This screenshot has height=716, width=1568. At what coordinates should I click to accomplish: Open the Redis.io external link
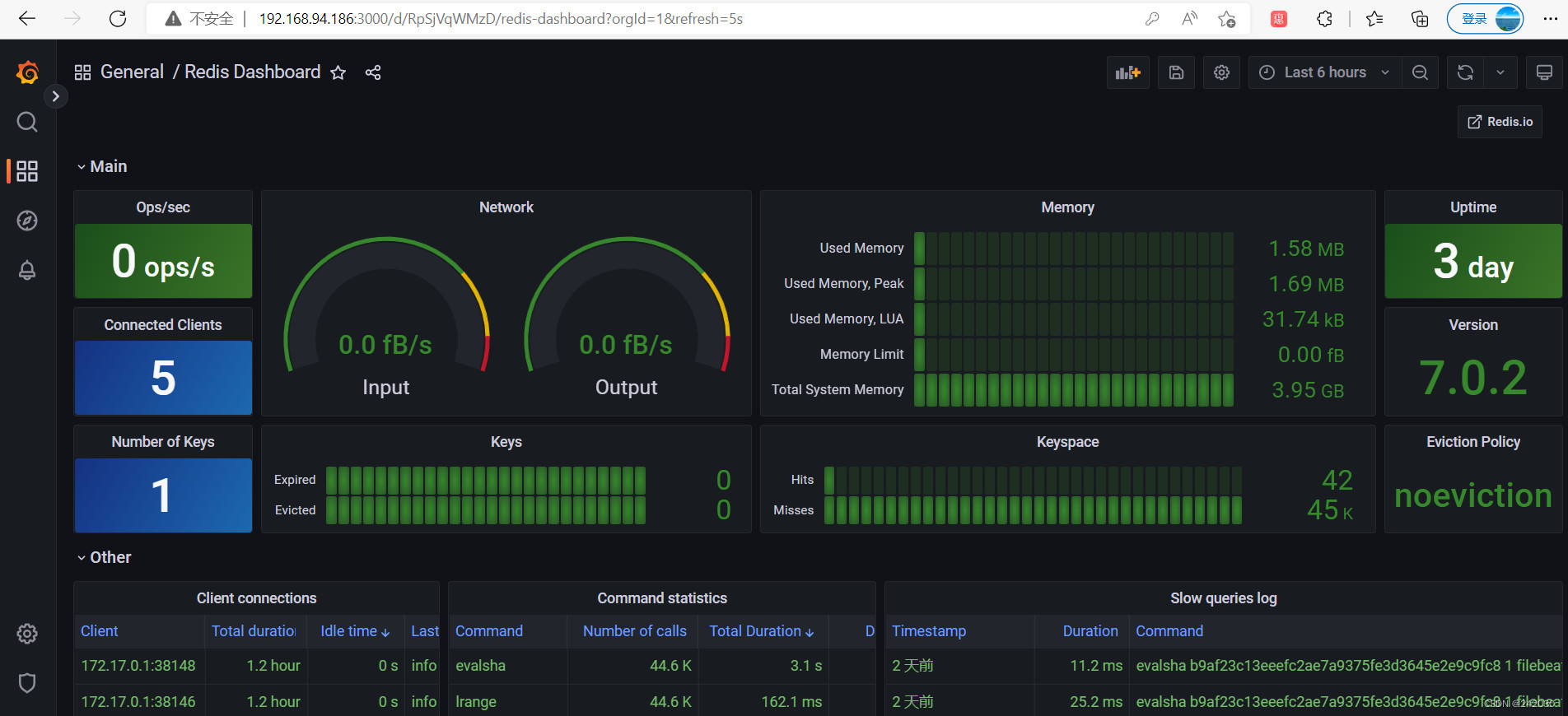coord(1500,122)
